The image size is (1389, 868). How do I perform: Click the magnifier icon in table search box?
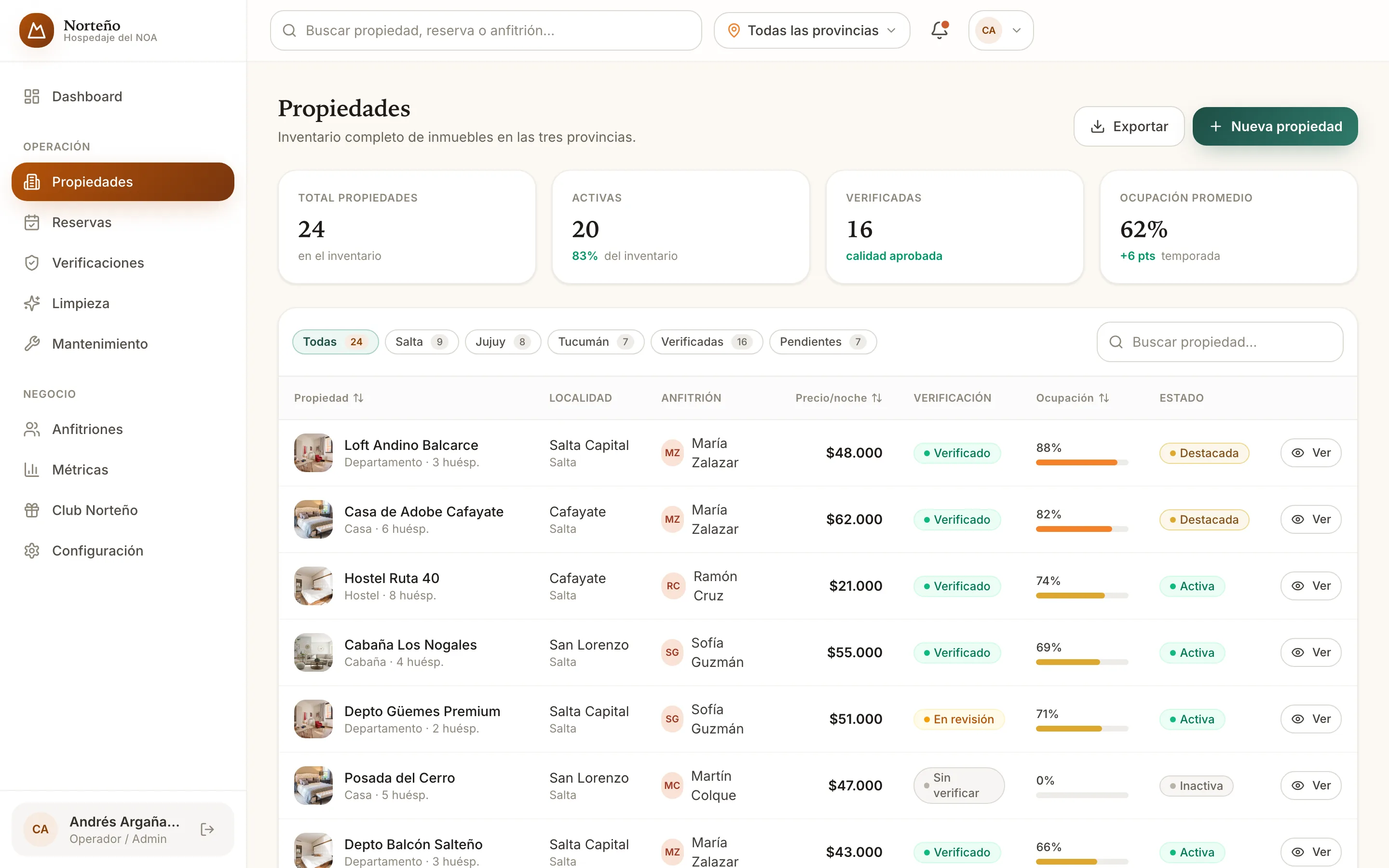[1116, 342]
